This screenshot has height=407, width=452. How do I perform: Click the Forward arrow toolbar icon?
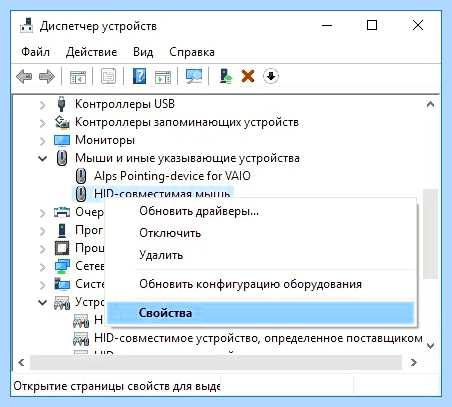(47, 77)
